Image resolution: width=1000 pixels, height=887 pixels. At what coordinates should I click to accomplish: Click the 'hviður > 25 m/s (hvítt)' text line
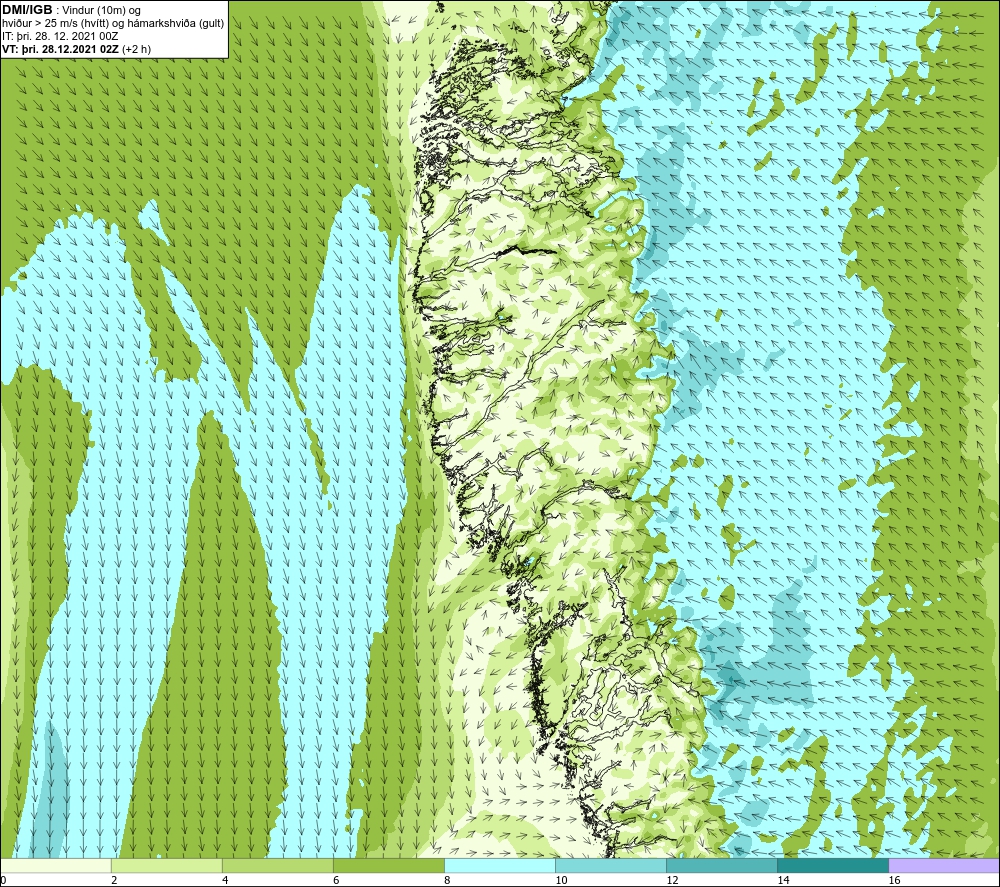[113, 23]
